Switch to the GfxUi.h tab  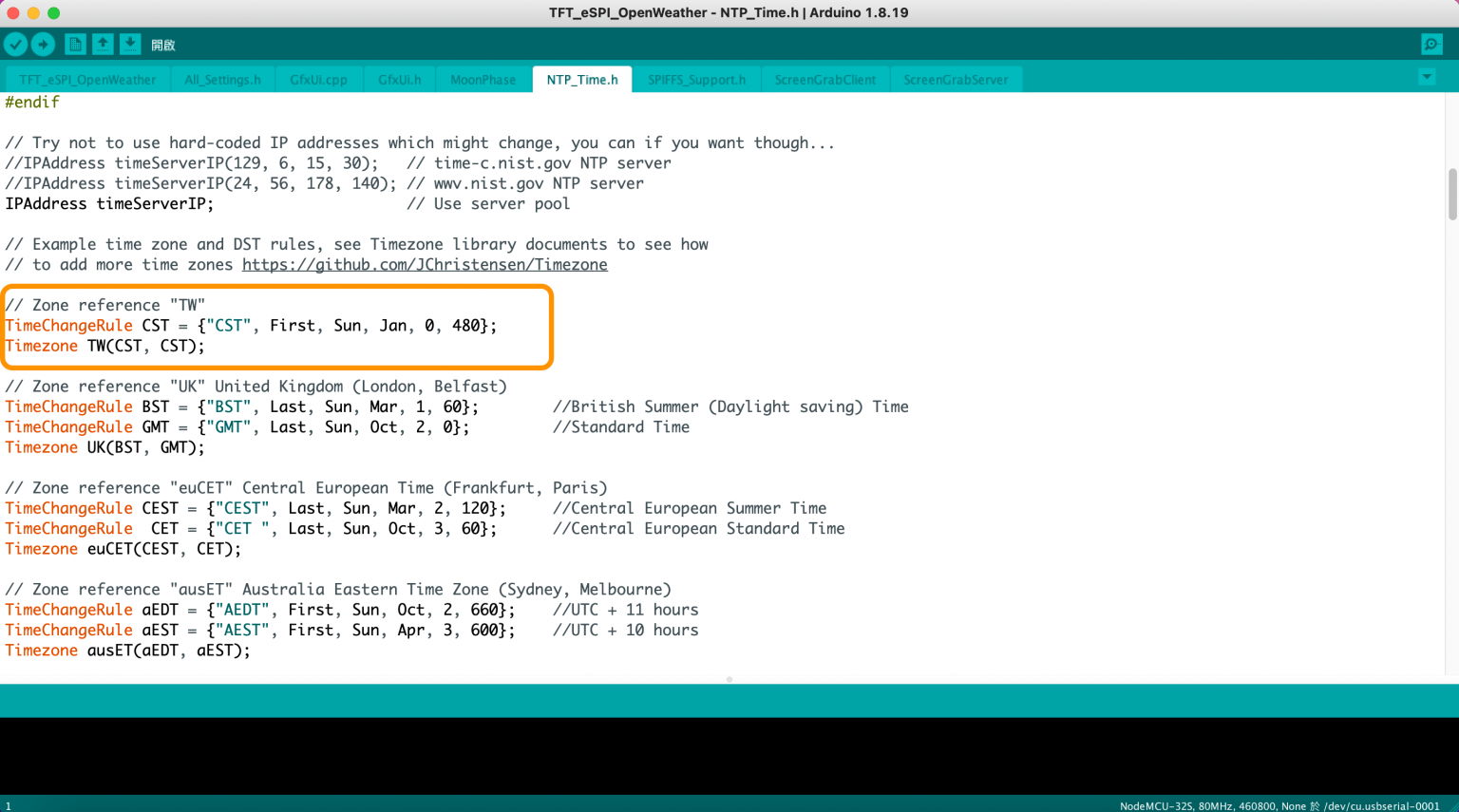coord(399,80)
